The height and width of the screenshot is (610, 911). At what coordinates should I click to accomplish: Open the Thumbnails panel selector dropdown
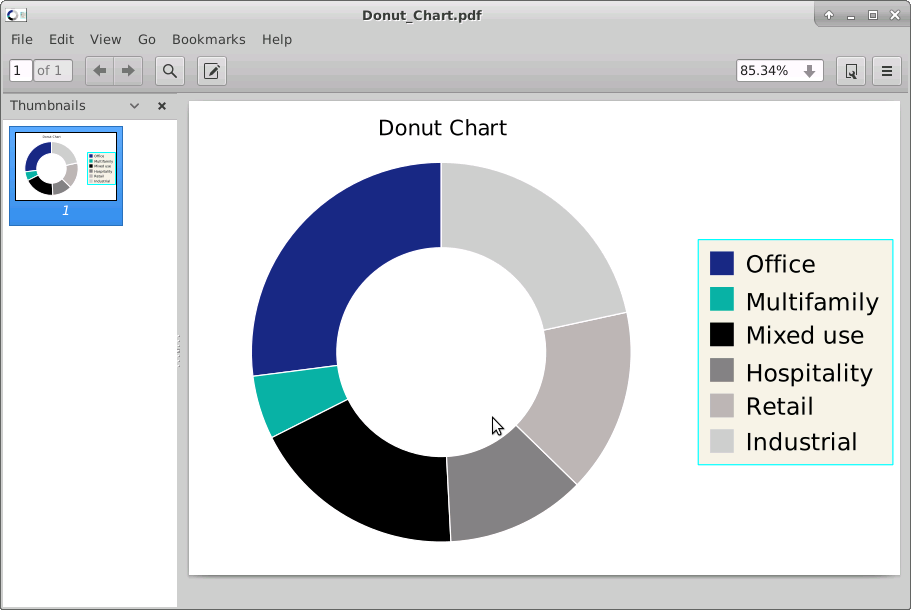coord(134,105)
